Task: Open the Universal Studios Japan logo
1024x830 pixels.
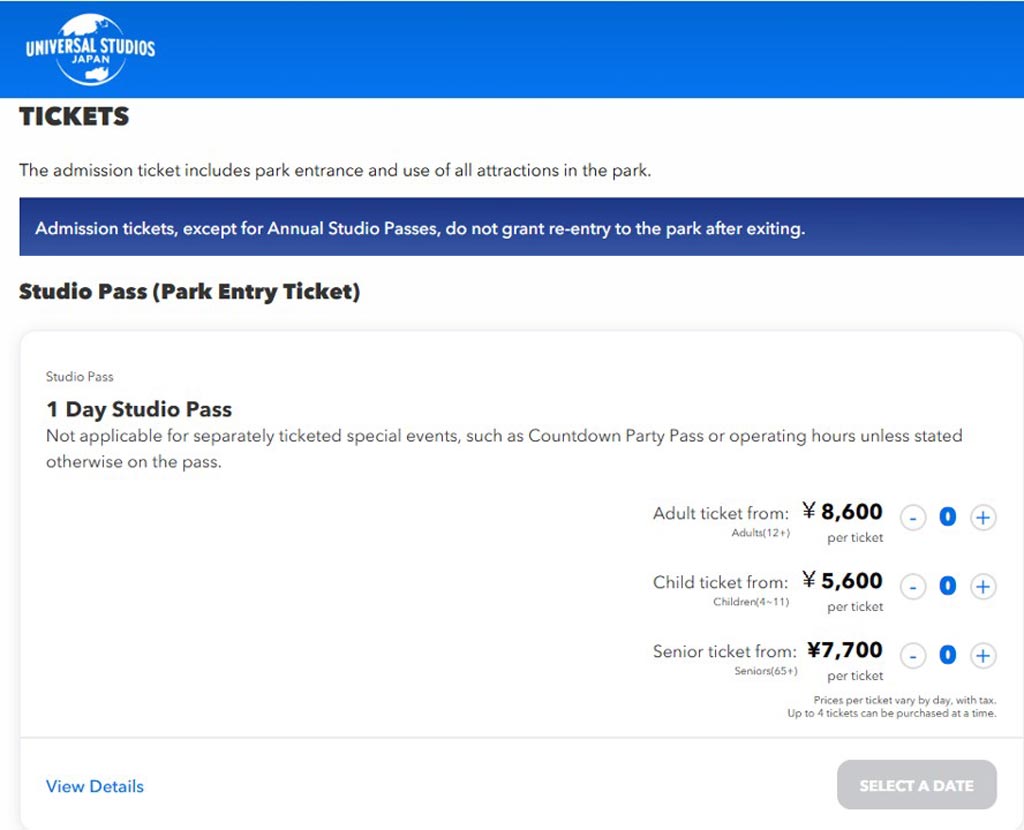Action: tap(90, 50)
